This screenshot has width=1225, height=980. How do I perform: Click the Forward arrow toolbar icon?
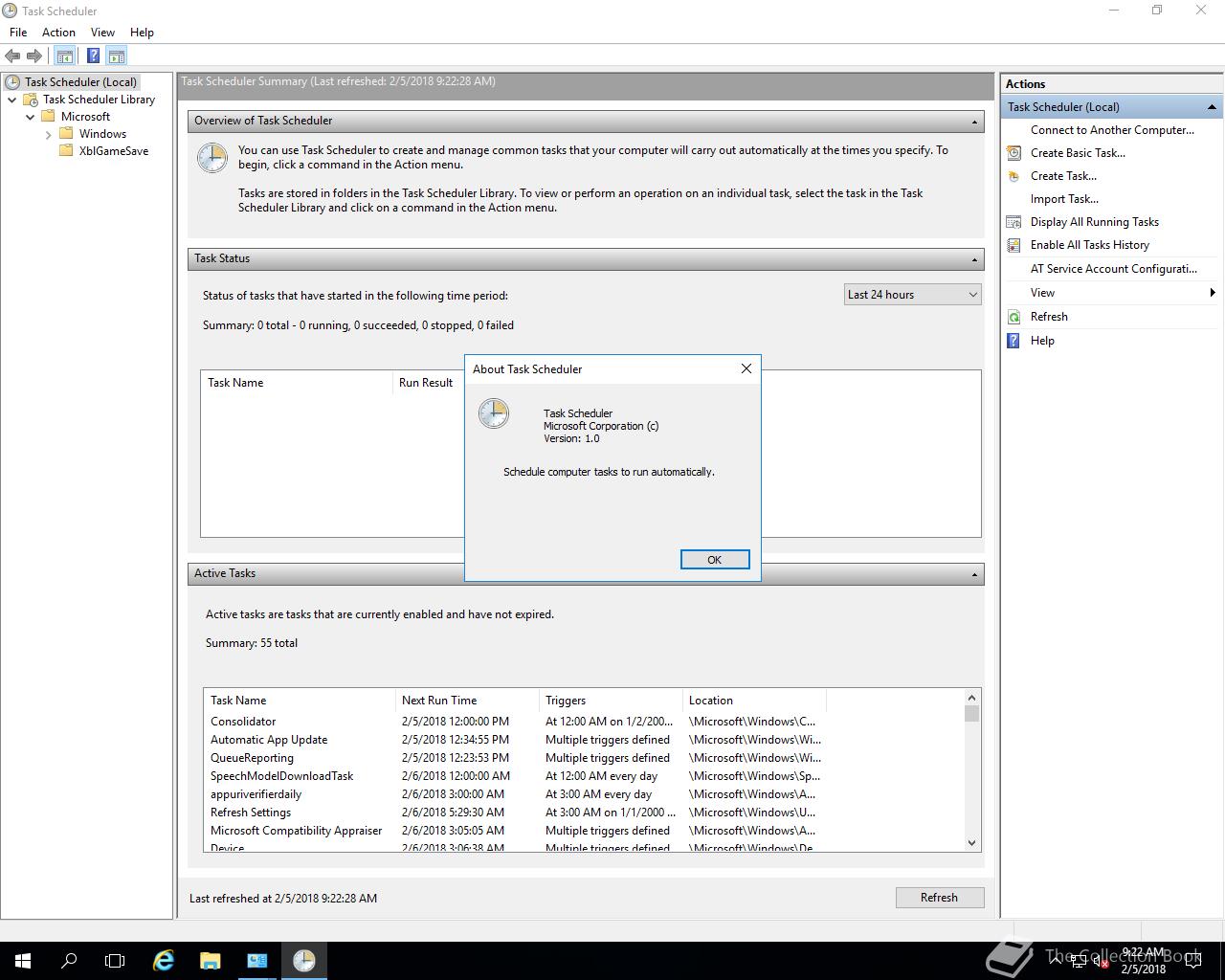tap(34, 56)
